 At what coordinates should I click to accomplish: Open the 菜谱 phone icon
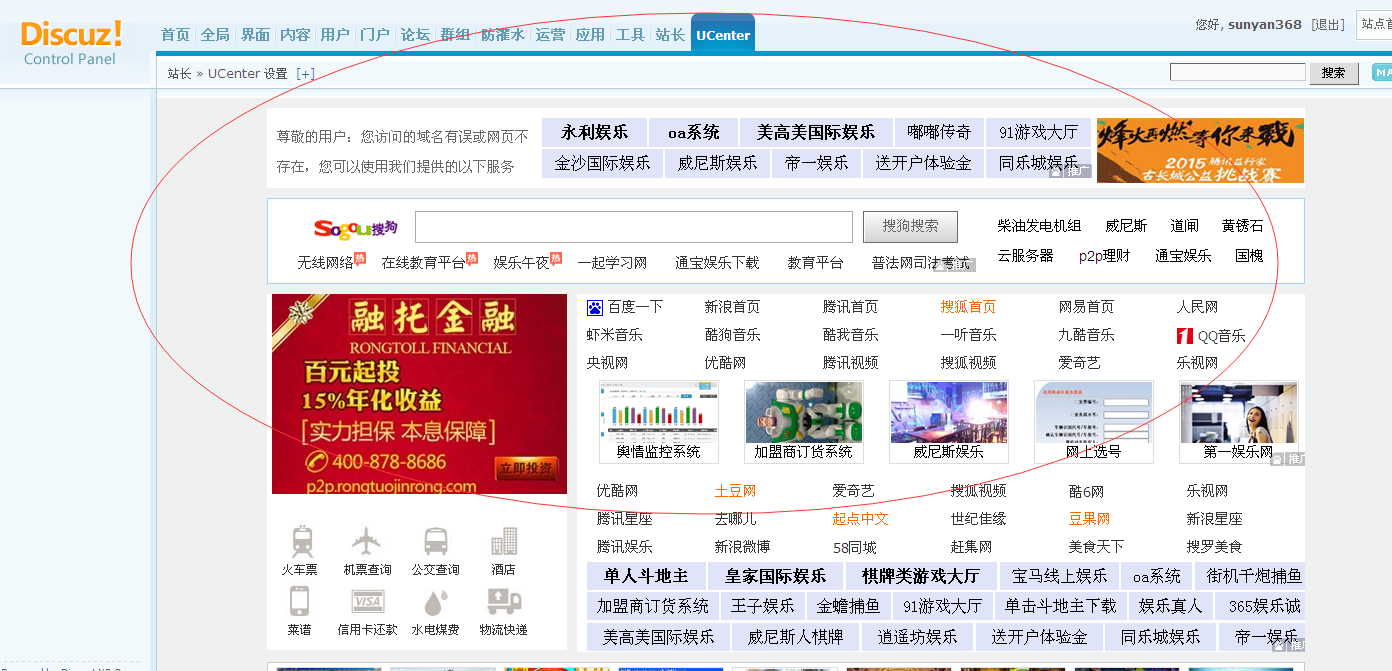299,602
